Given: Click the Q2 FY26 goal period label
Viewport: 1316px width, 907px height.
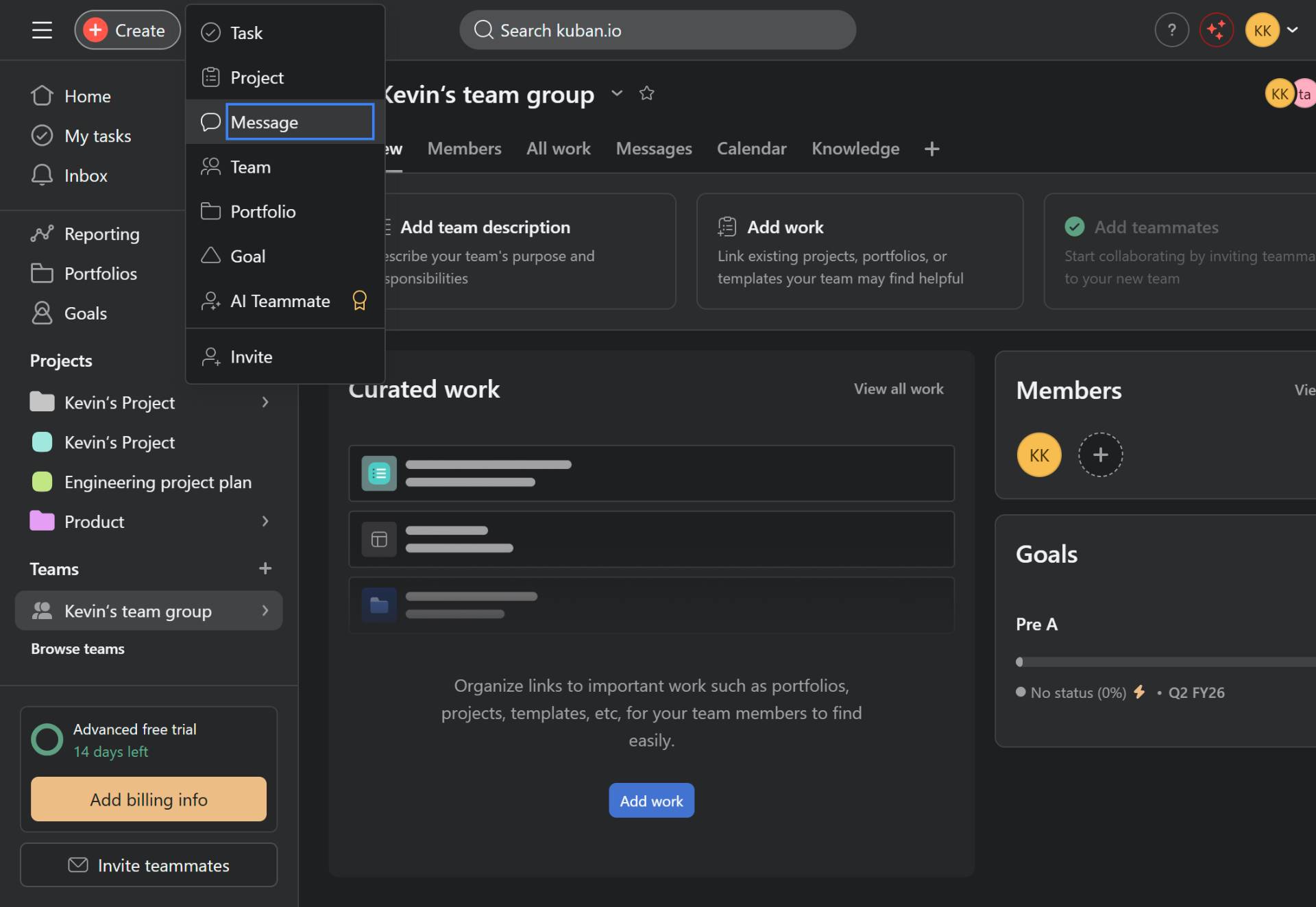Looking at the screenshot, I should 1196,692.
